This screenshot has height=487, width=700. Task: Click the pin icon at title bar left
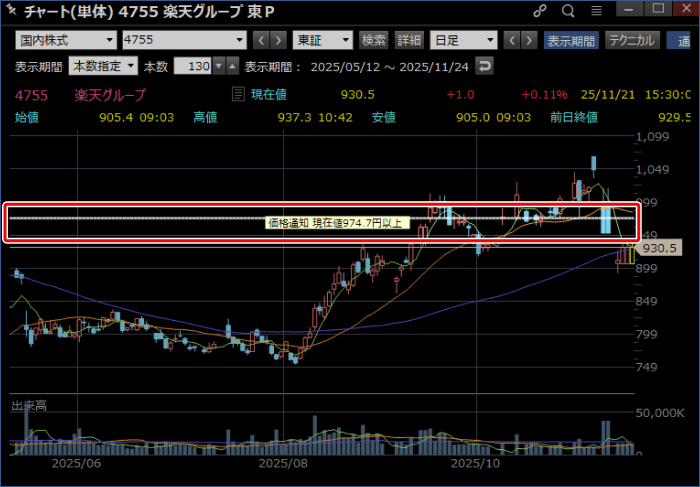[x=10, y=11]
